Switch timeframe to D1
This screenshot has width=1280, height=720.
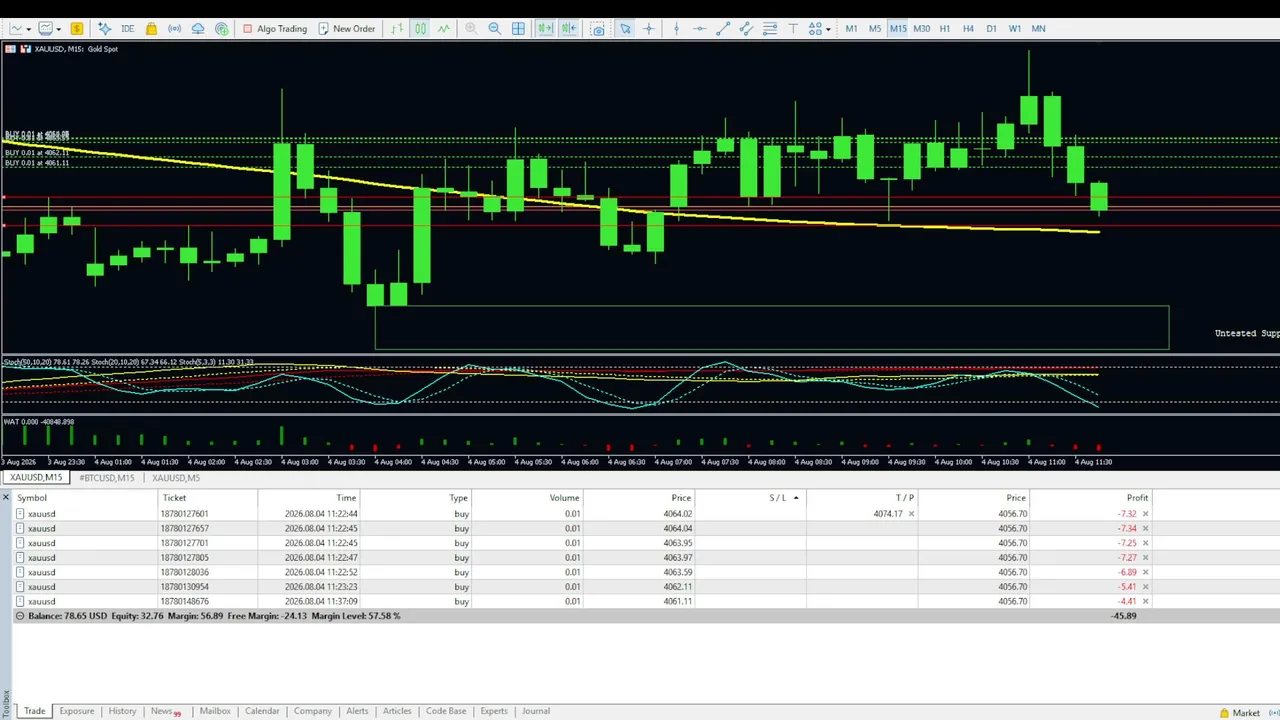pos(991,29)
